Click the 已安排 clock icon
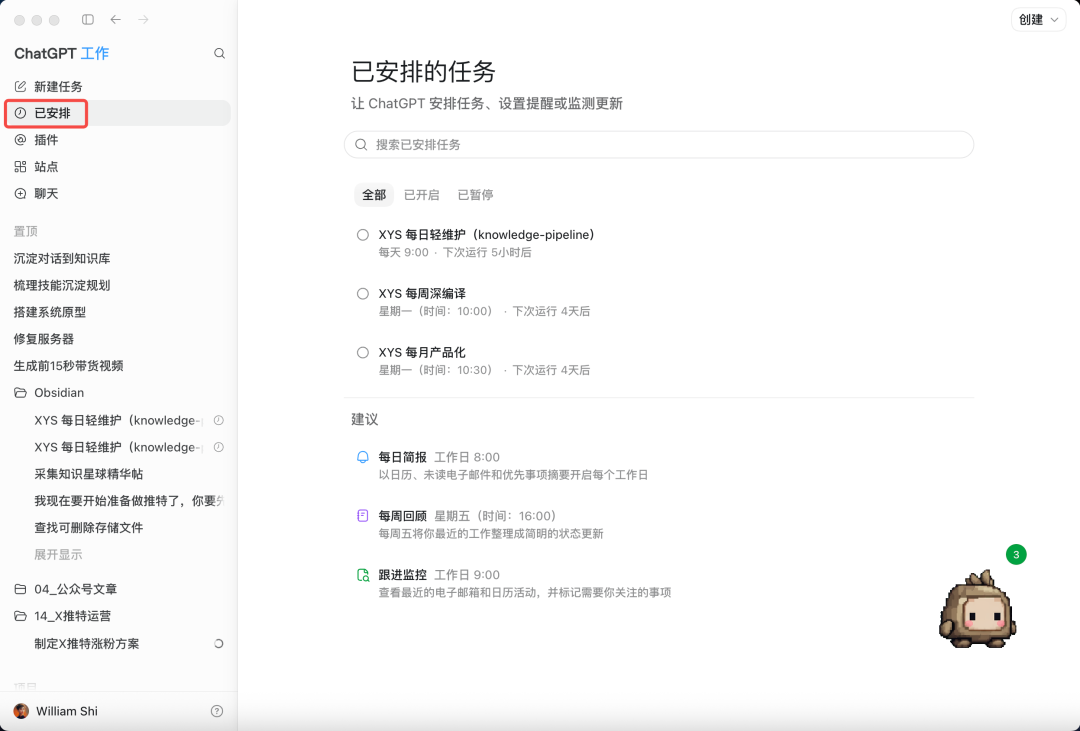Screen dimensions: 1080x731 point(21,113)
